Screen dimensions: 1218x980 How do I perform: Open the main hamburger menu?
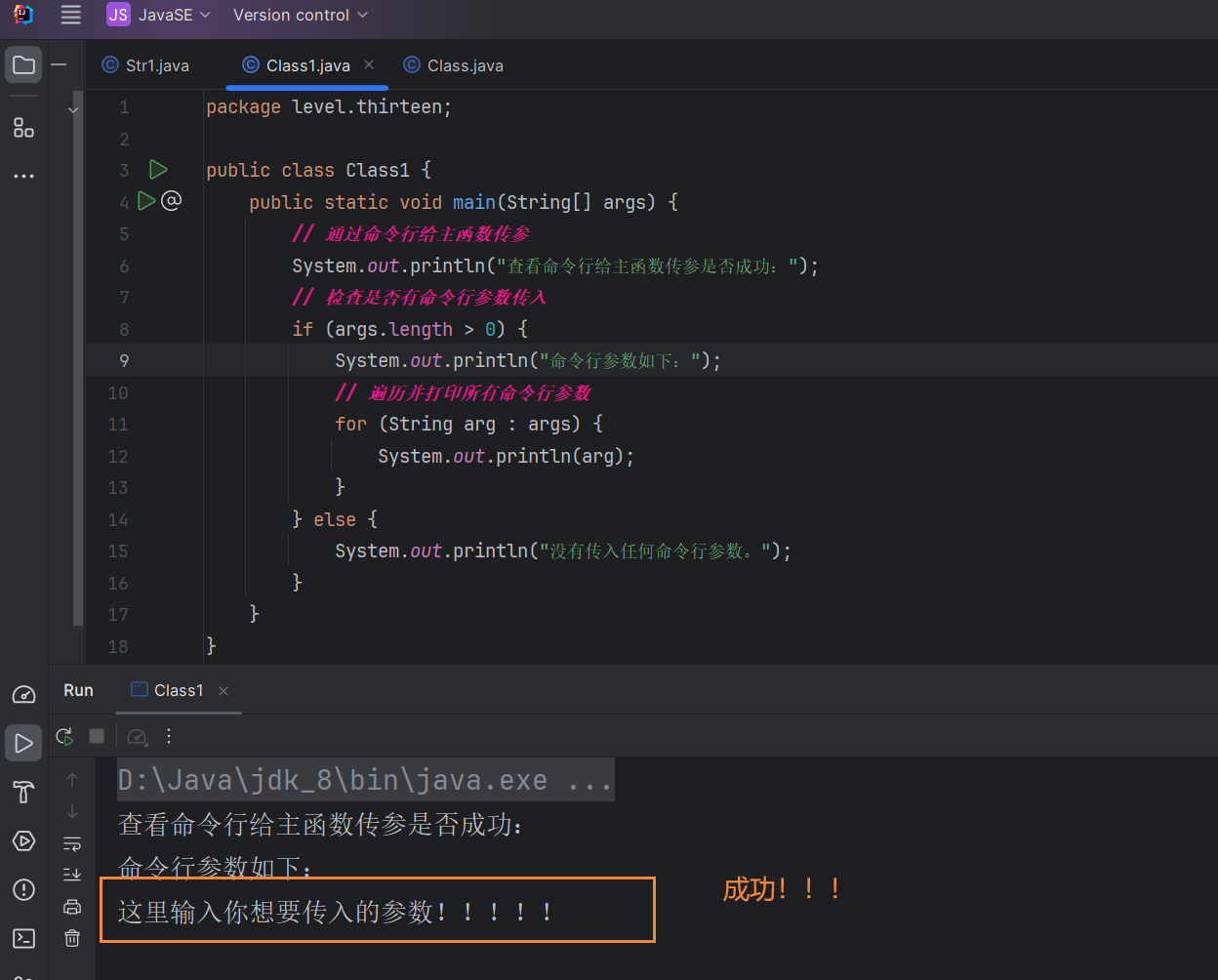(x=71, y=15)
